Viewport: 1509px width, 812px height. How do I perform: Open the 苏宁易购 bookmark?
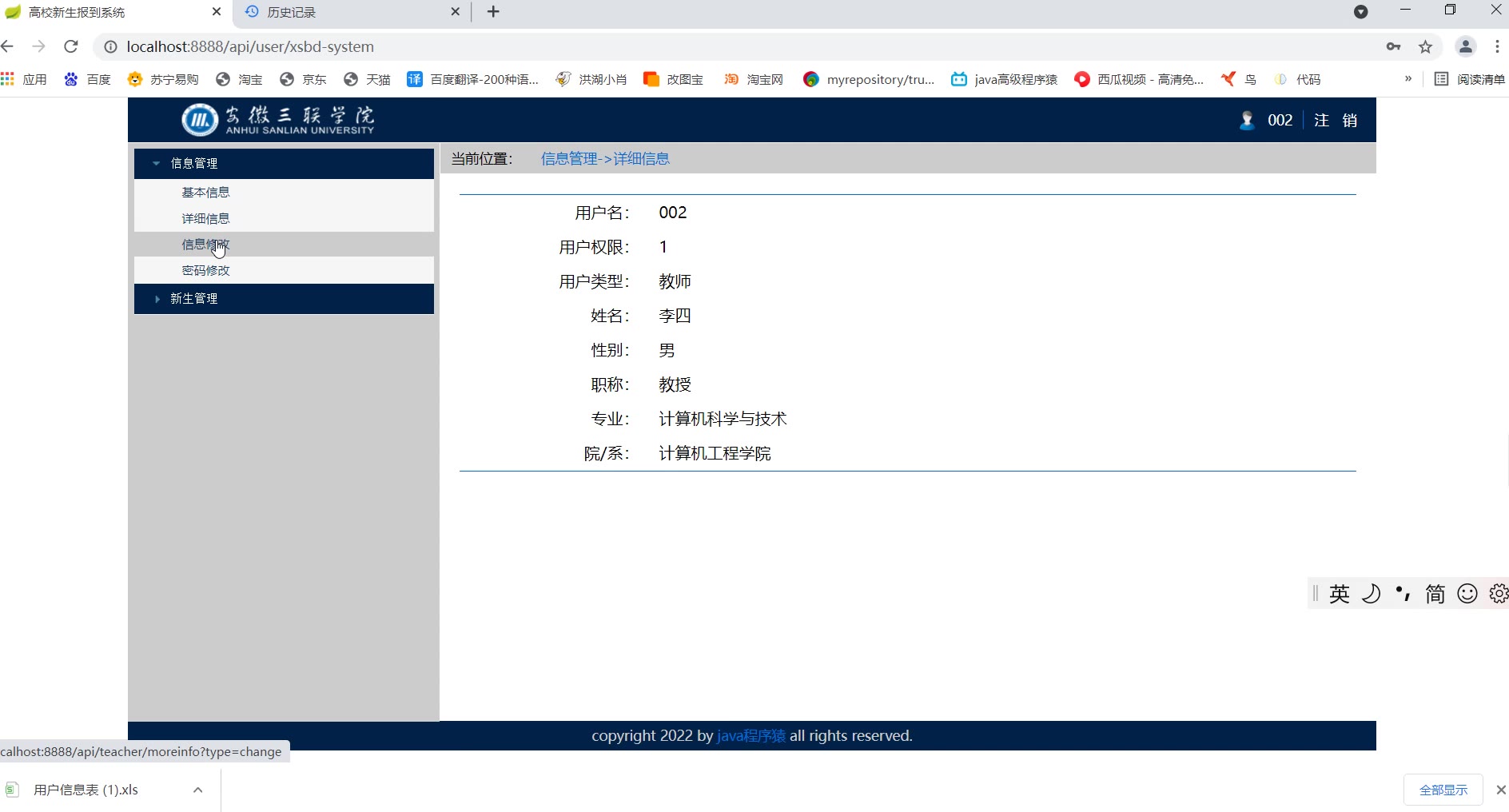coord(163,79)
